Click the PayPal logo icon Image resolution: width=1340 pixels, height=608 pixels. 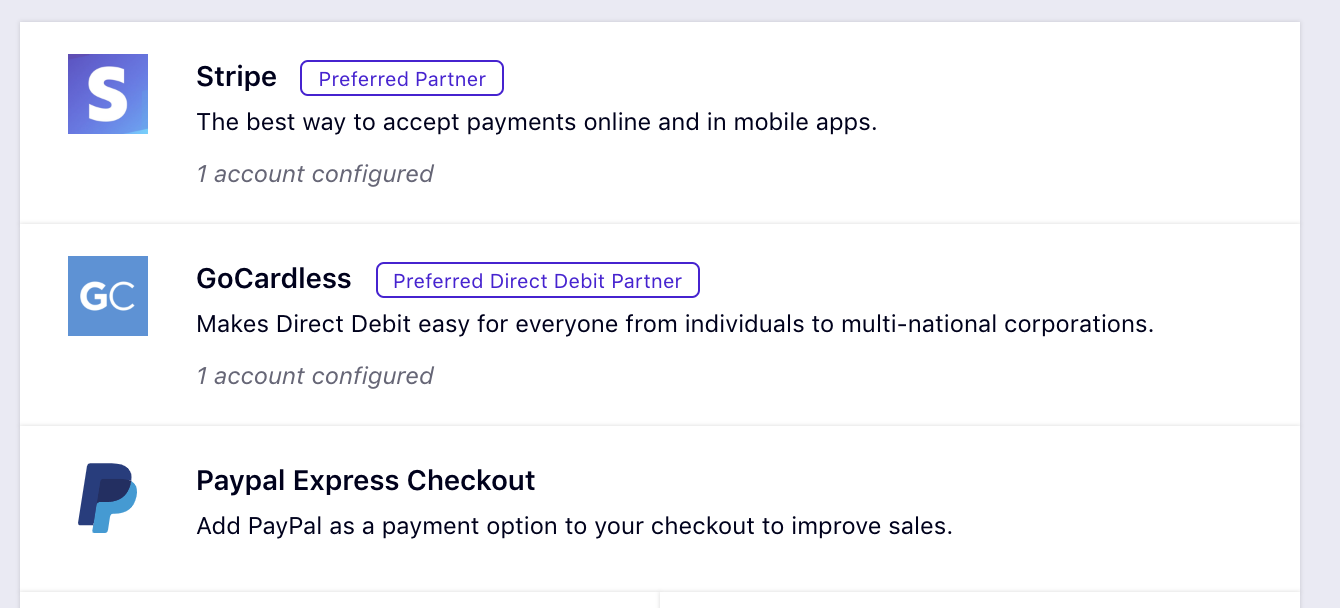coord(108,497)
